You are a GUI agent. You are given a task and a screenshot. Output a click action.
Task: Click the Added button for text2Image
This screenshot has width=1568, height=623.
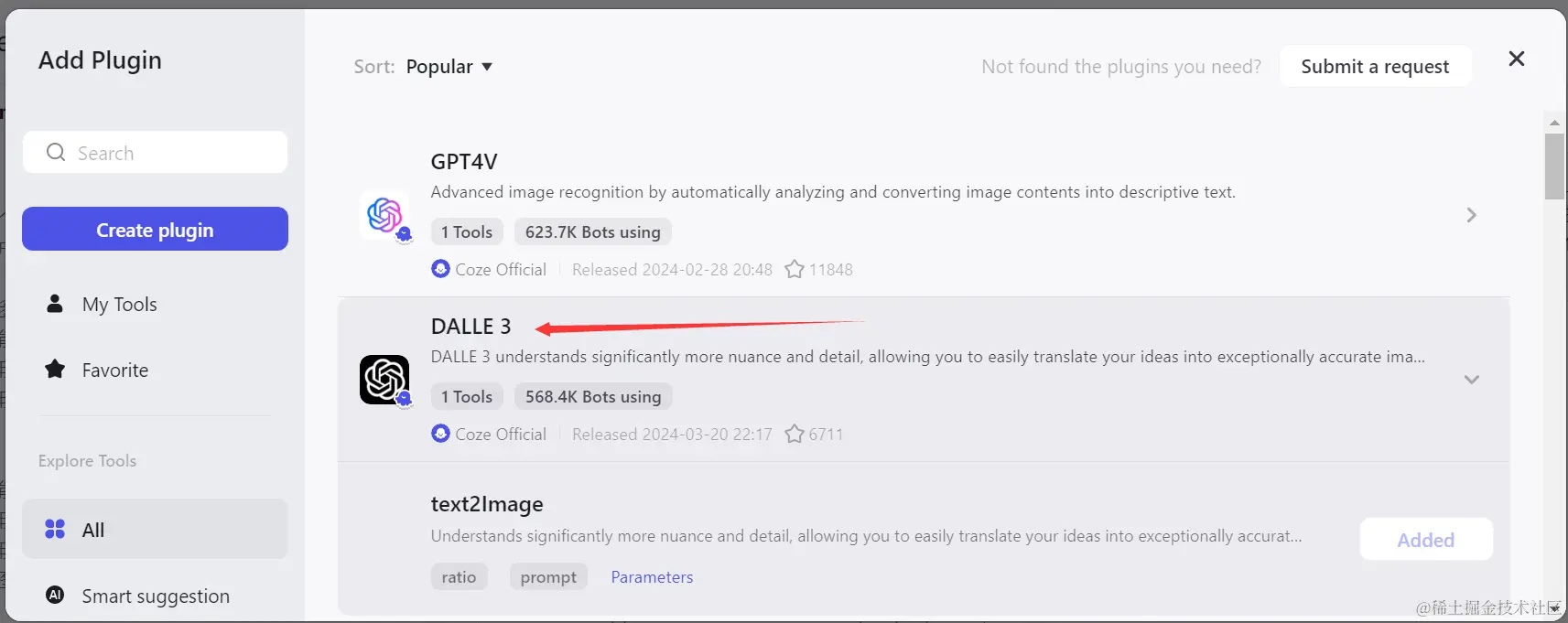tap(1426, 540)
